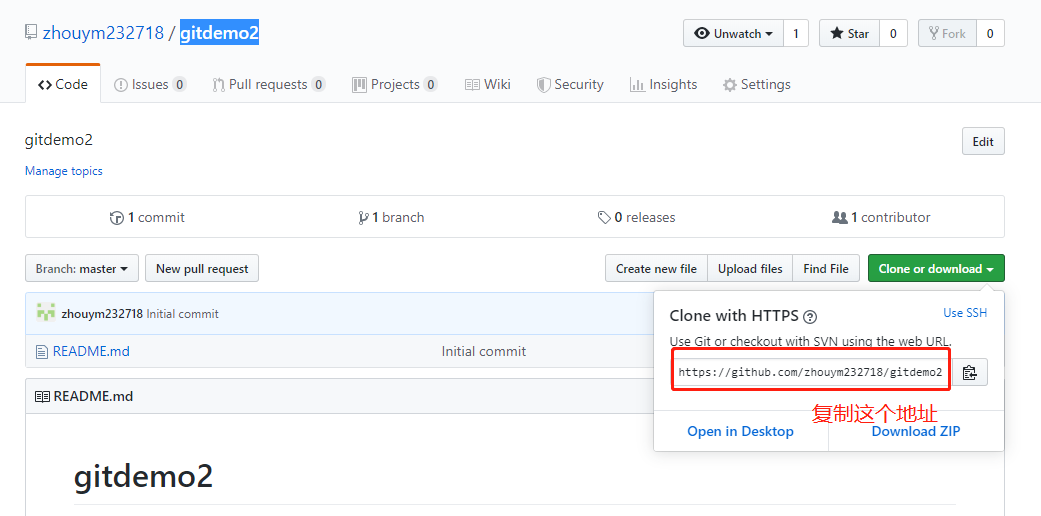
Task: View the 1 commit history link
Action: [x=147, y=217]
